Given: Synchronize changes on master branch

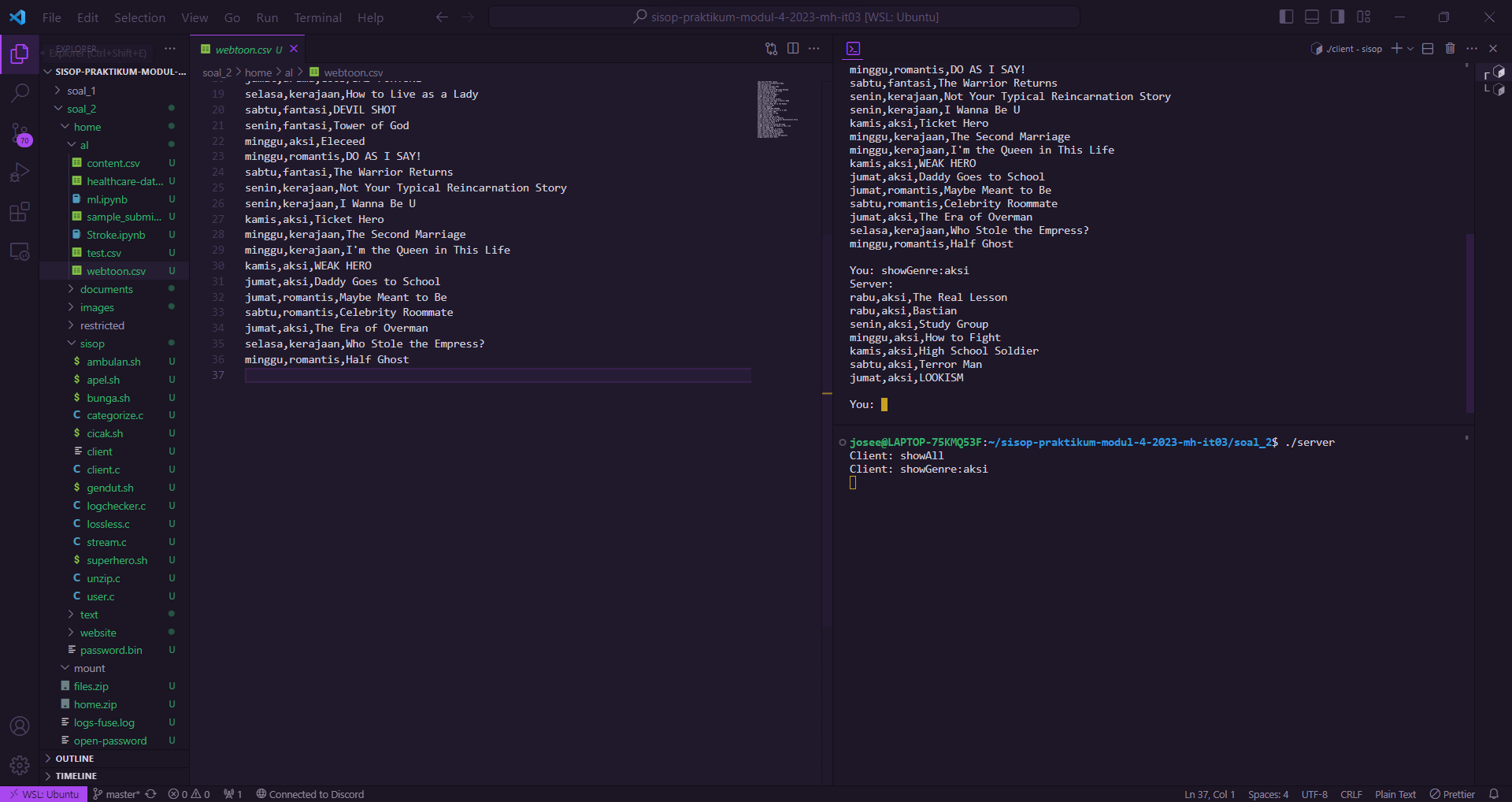Looking at the screenshot, I should click(151, 794).
